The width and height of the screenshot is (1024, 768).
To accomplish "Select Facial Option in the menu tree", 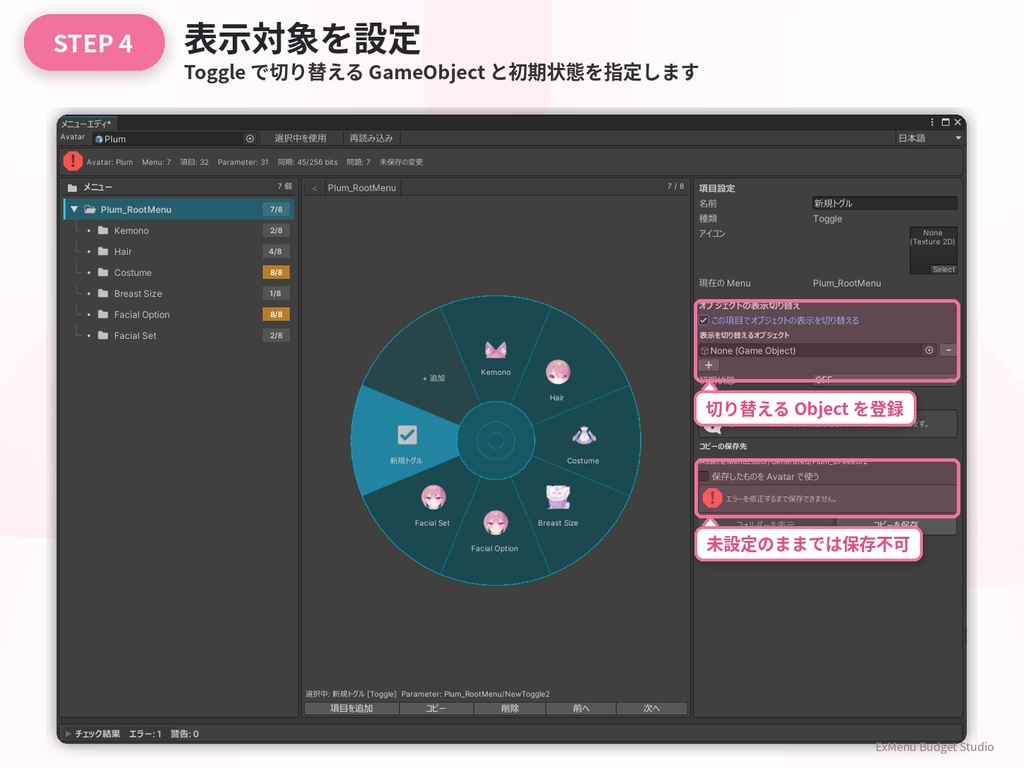I will click(x=142, y=314).
